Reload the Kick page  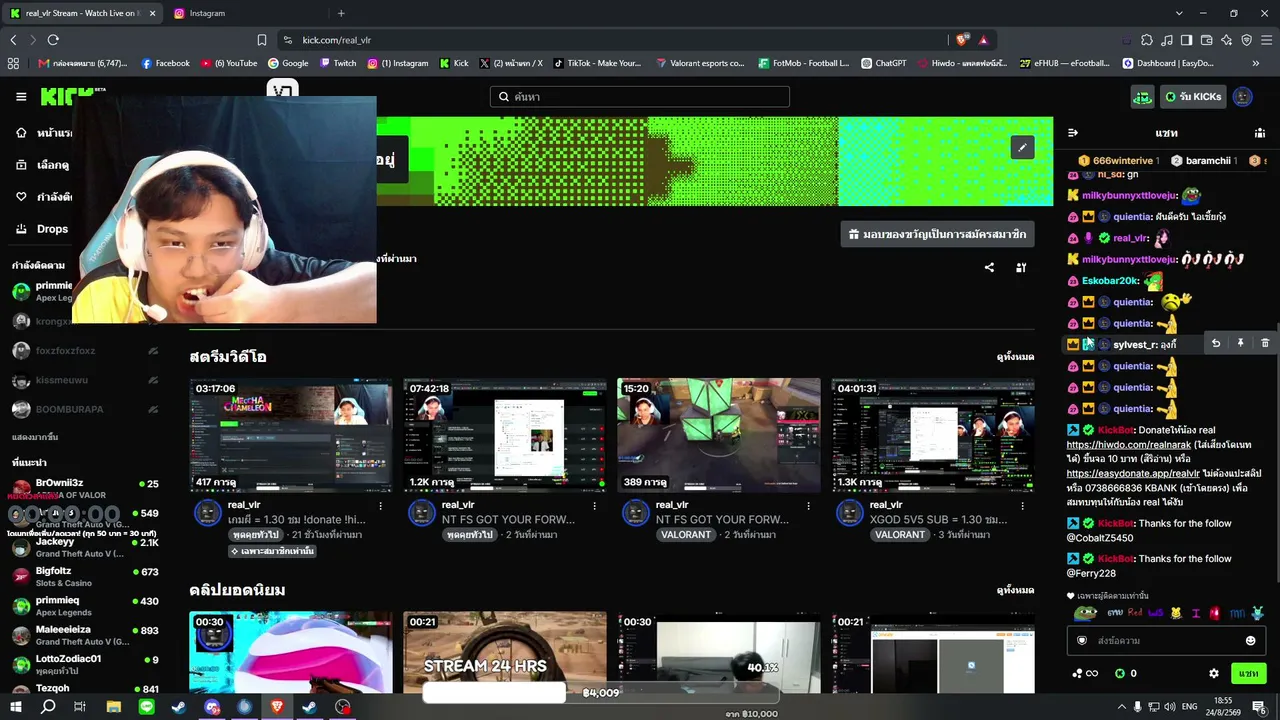point(53,40)
